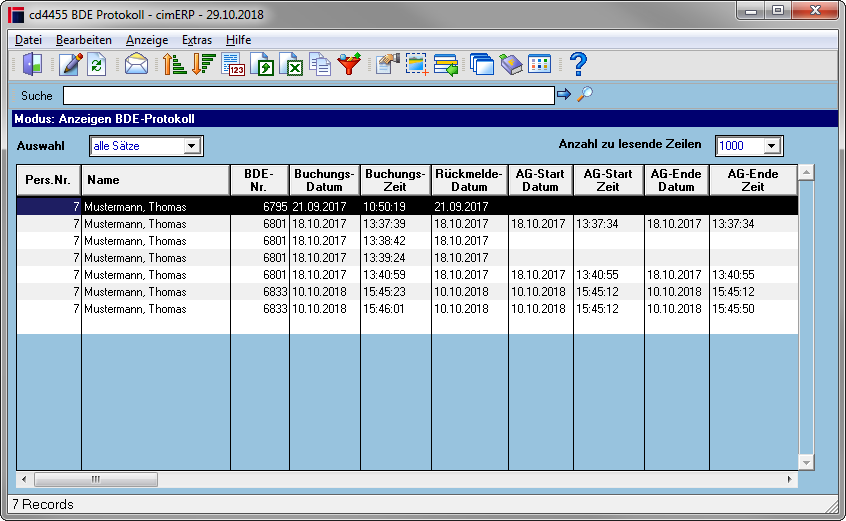Click the exit door icon in toolbar
The height and width of the screenshot is (521, 846).
pyautogui.click(x=32, y=64)
